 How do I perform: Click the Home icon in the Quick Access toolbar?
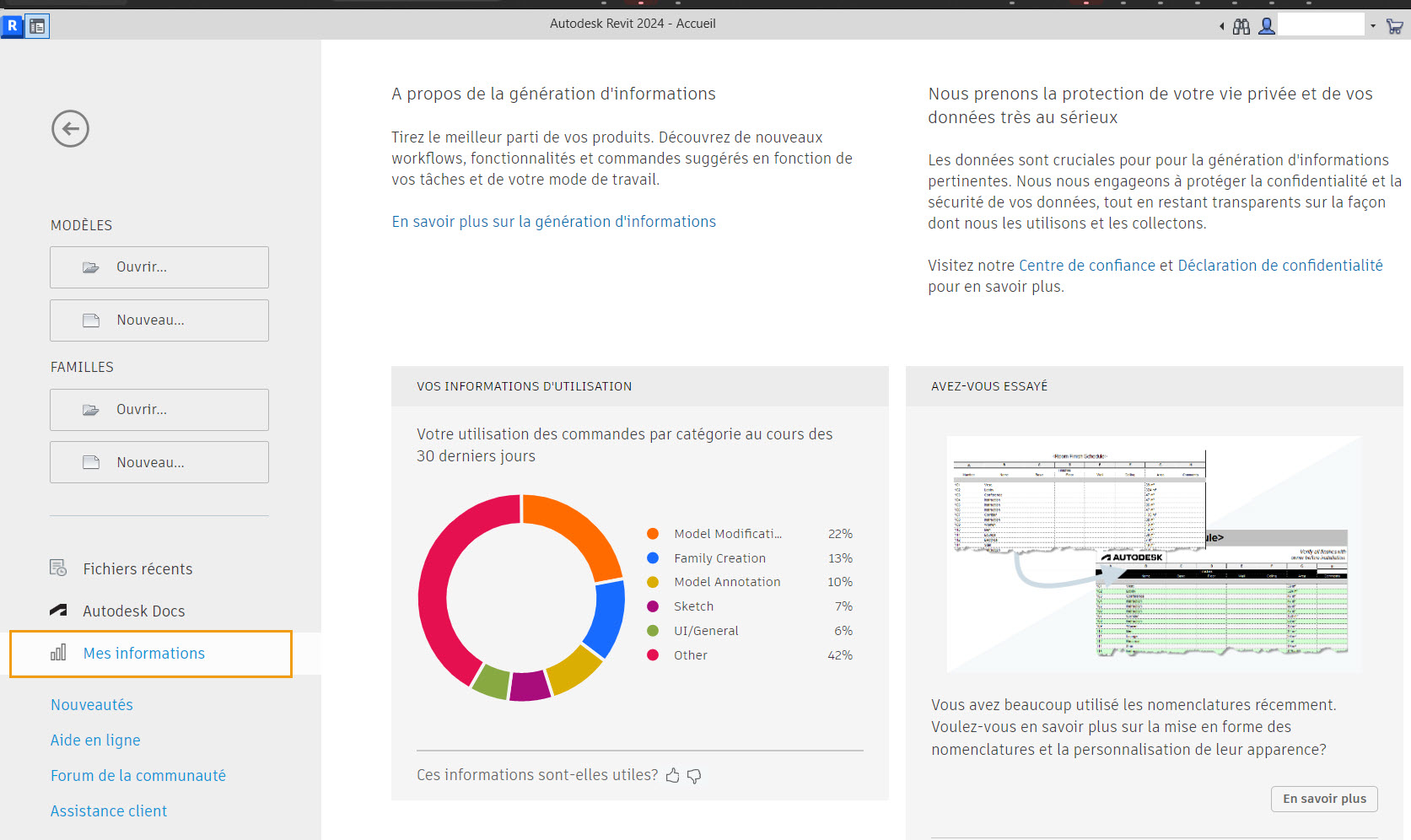click(37, 25)
